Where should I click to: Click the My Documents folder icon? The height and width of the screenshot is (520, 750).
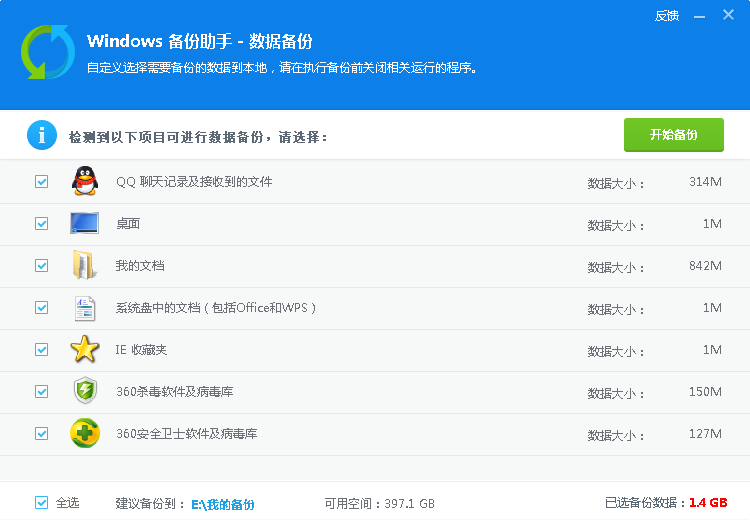tap(85, 265)
